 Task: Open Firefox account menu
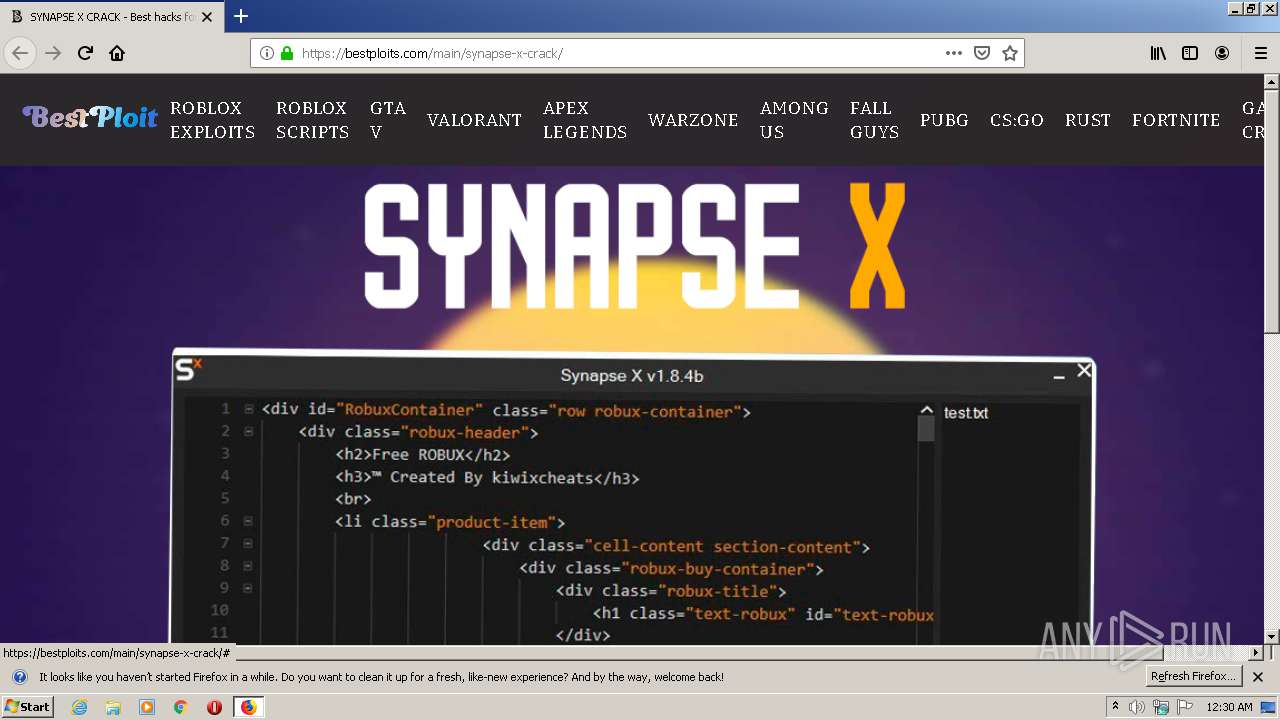1222,53
